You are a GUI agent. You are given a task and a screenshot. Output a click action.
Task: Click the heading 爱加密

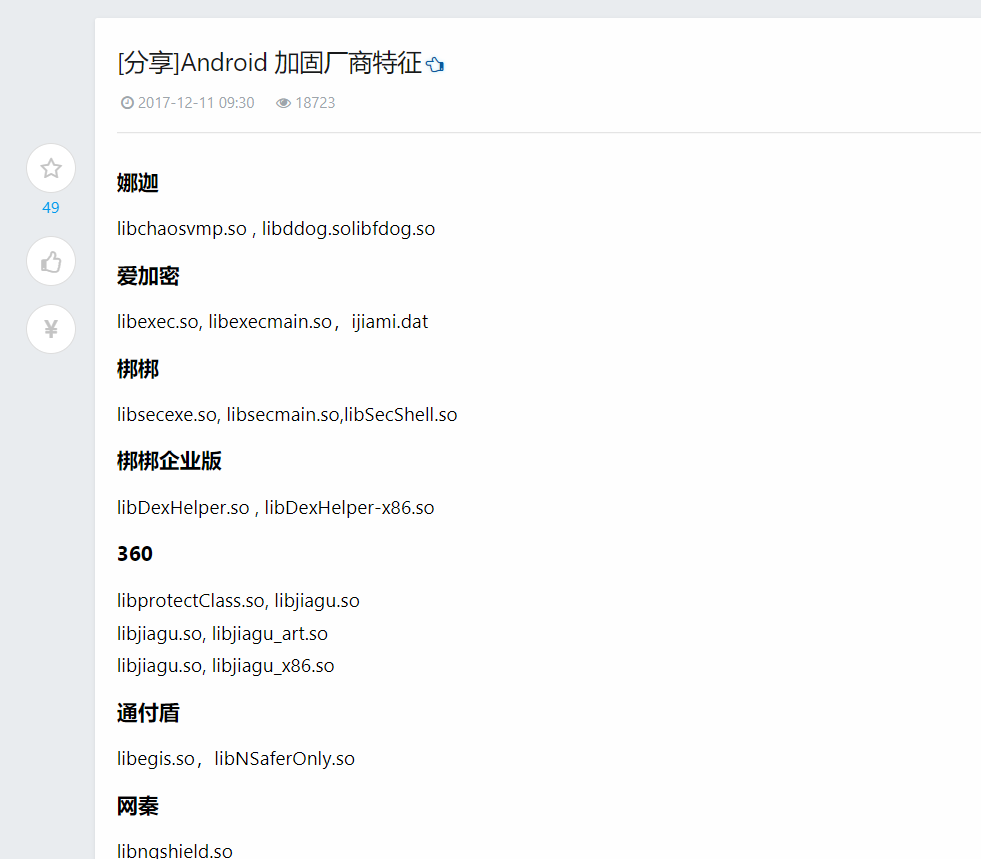point(148,276)
